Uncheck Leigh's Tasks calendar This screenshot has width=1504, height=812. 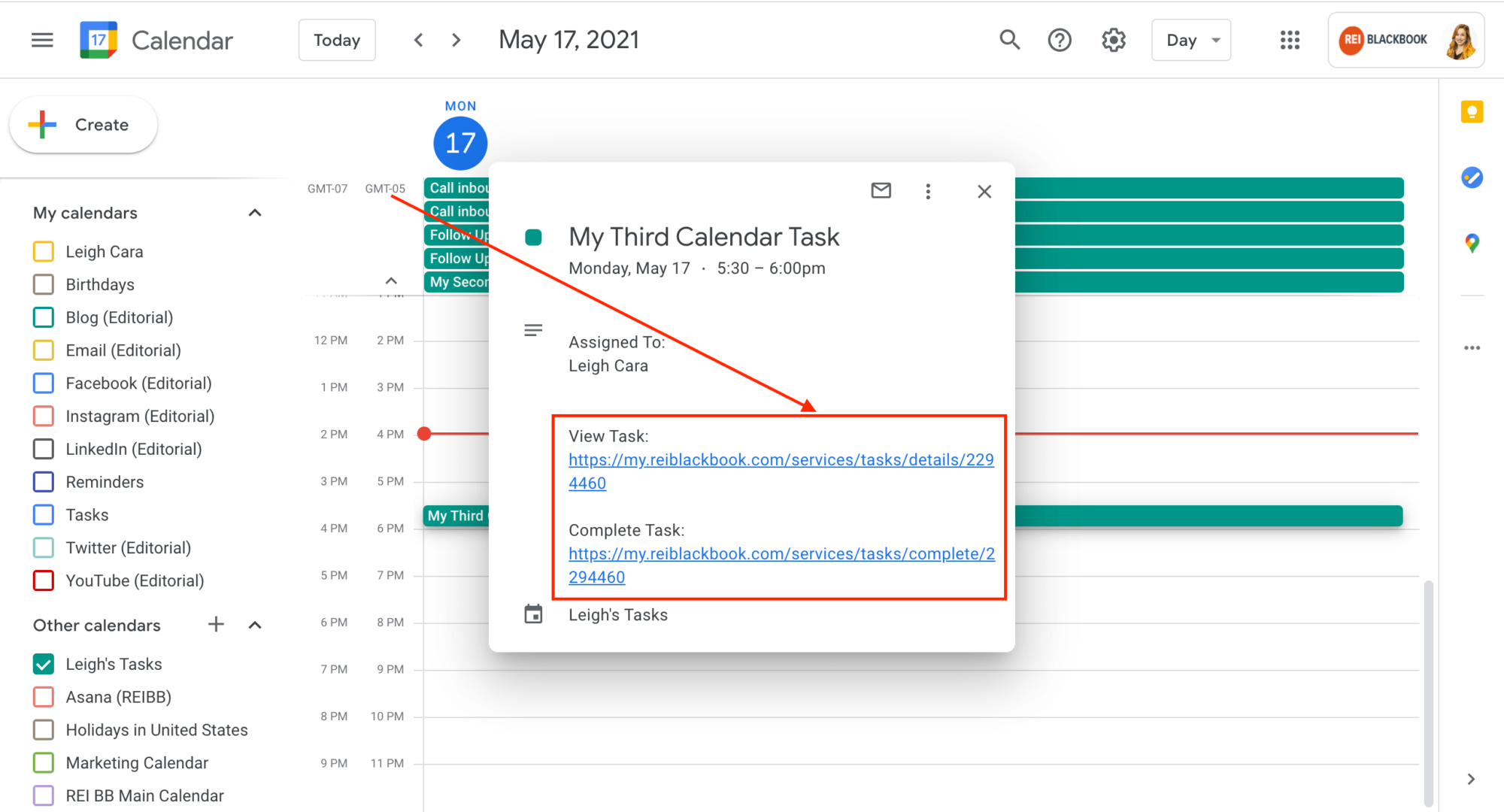pyautogui.click(x=44, y=664)
